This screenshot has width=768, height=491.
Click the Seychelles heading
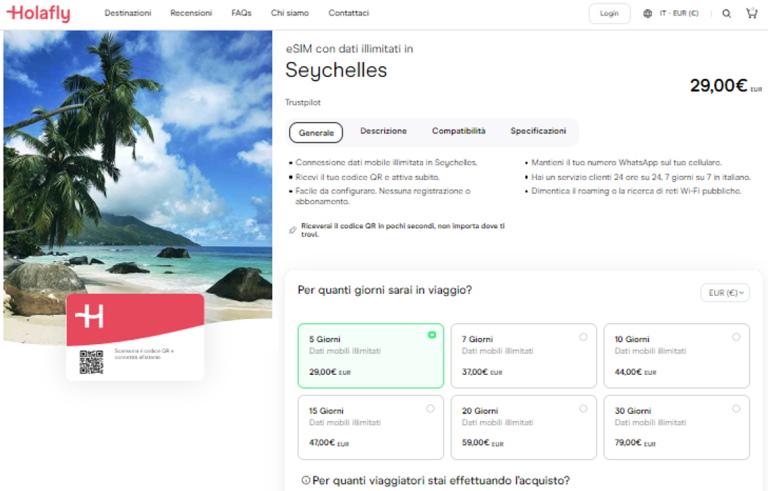(336, 70)
